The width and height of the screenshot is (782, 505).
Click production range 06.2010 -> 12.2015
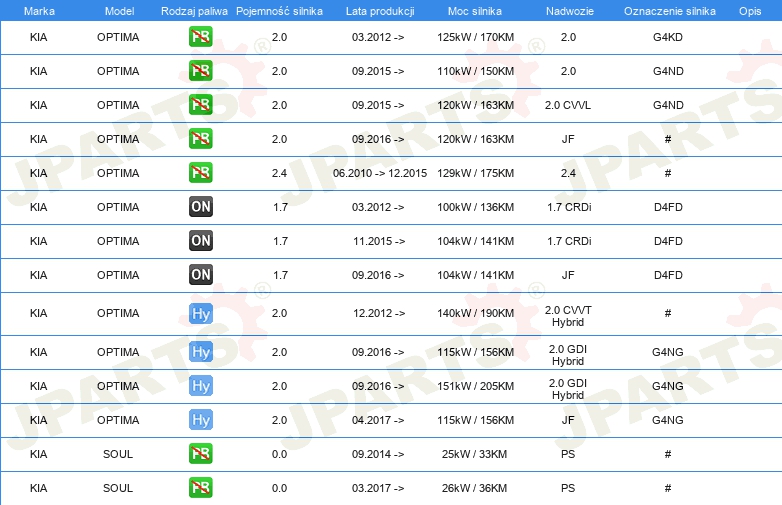click(x=380, y=173)
